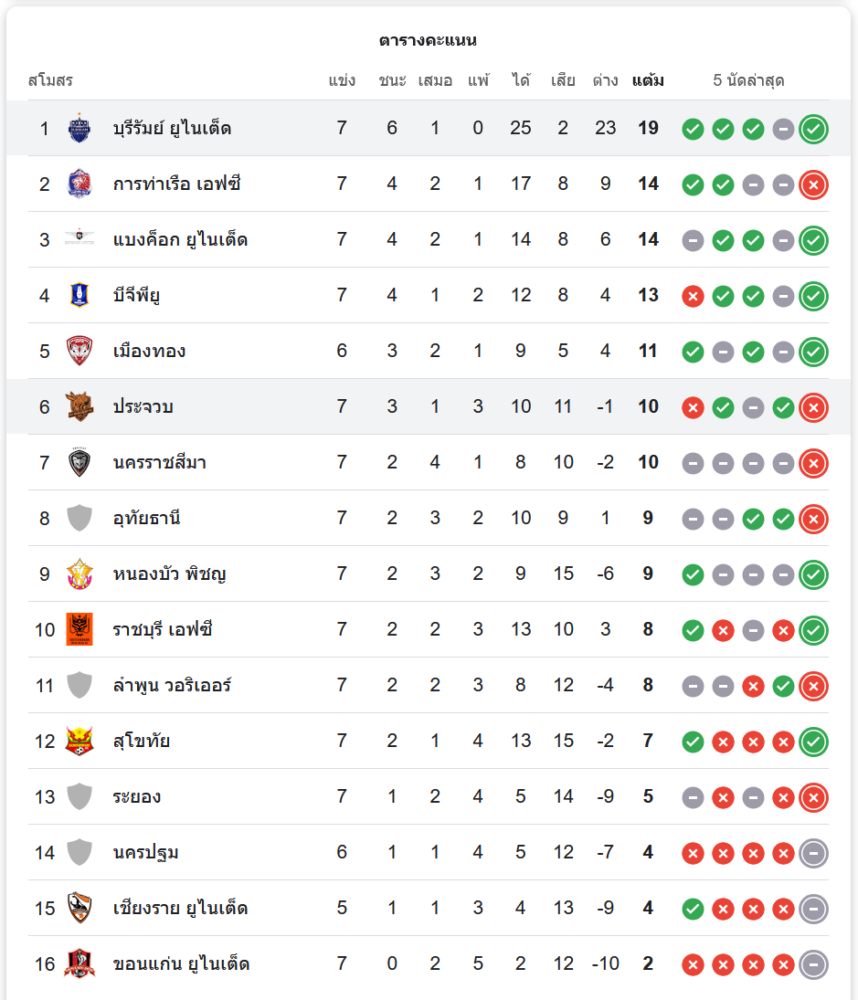Click the BG (บีจีพียู) team logo
This screenshot has height=1000, width=858.
point(79,295)
